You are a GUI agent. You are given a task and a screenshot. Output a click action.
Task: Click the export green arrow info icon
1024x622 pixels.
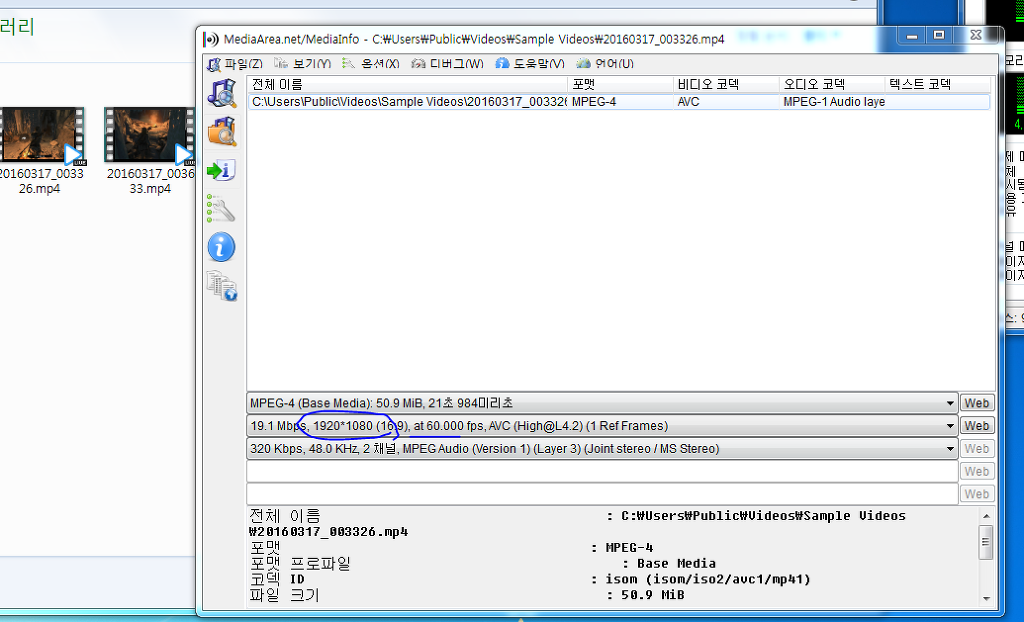click(221, 171)
